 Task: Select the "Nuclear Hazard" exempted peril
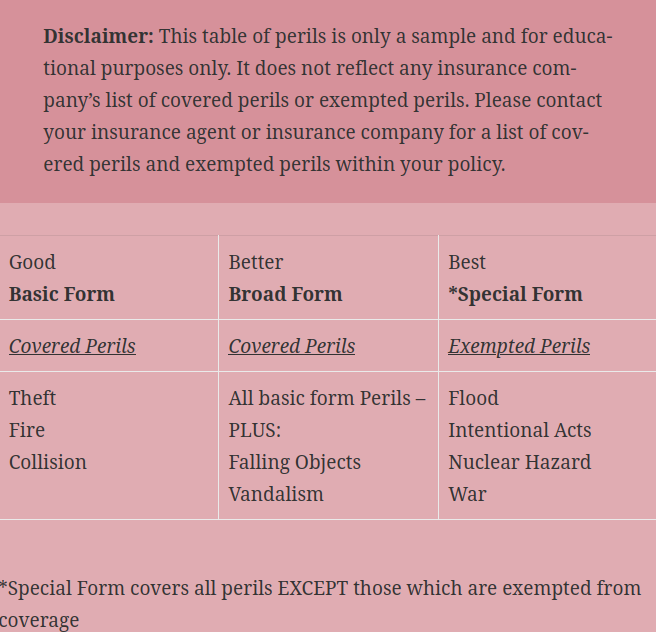click(520, 462)
